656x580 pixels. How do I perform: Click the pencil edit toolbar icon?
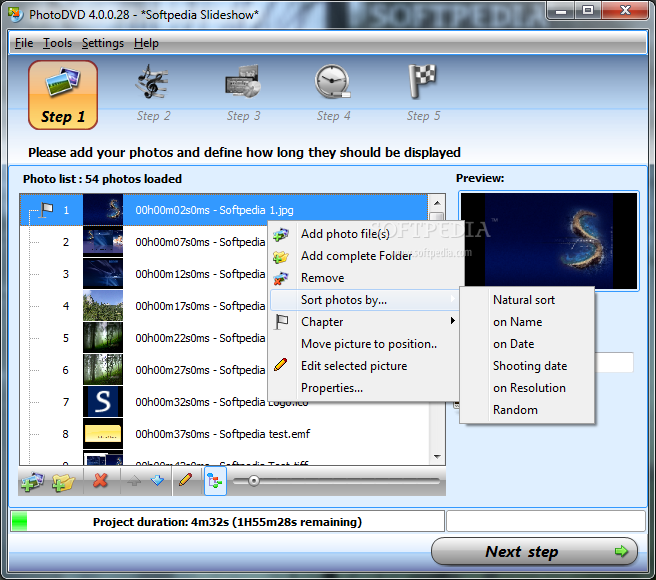(185, 480)
